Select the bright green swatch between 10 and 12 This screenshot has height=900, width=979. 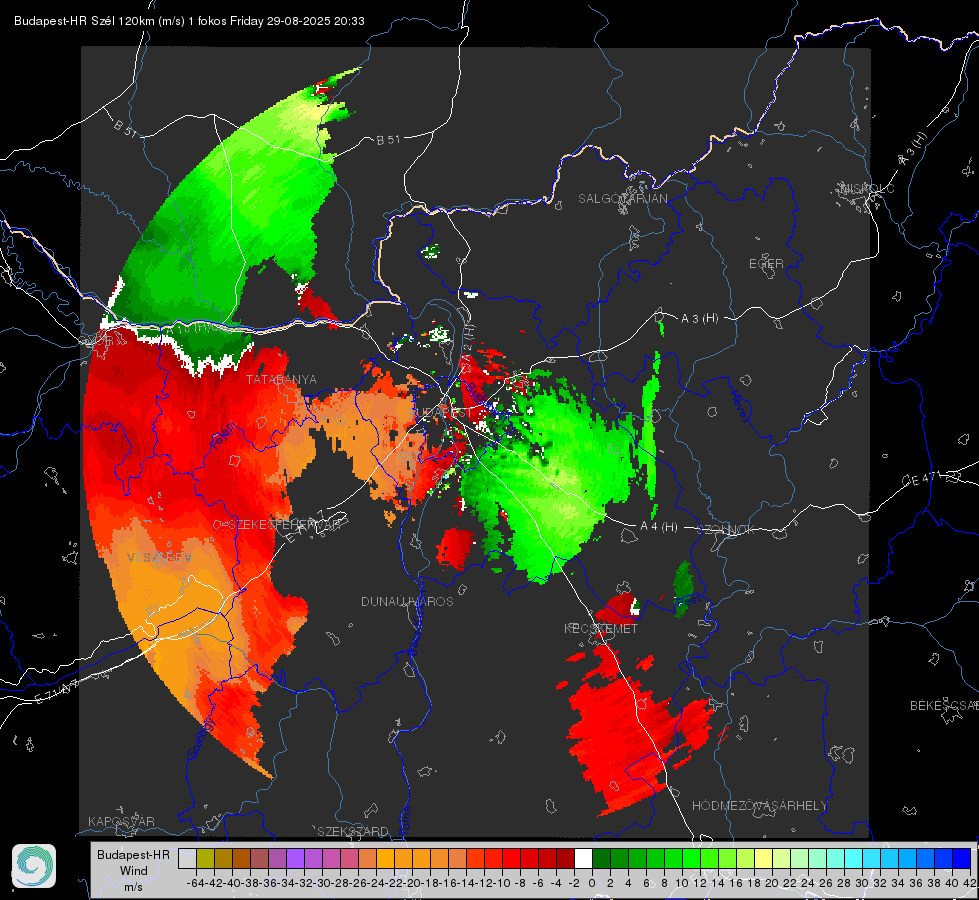pos(691,859)
